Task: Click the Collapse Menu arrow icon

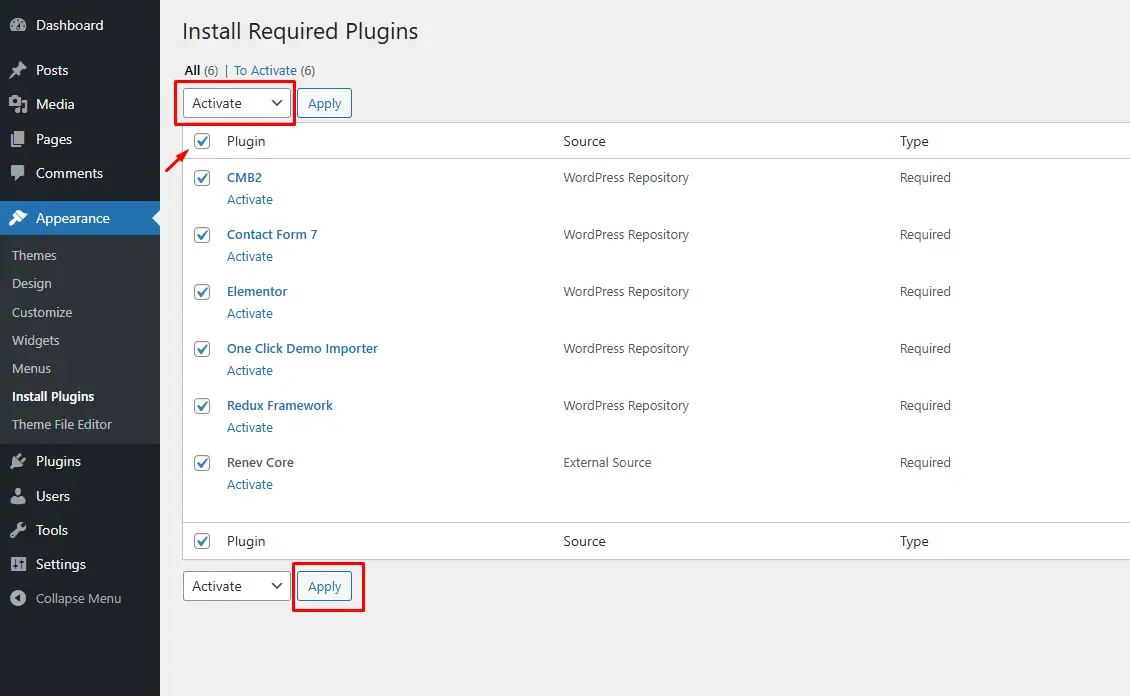Action: point(18,599)
